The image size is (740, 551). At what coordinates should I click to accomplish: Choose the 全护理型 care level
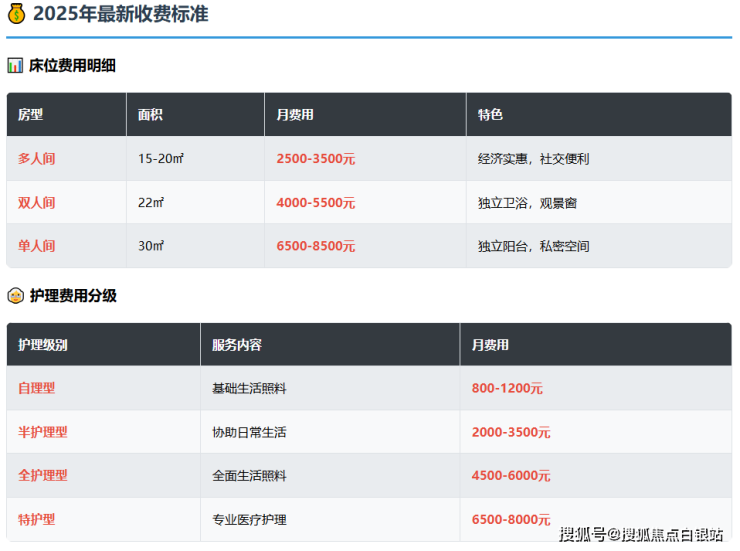pyautogui.click(x=43, y=476)
